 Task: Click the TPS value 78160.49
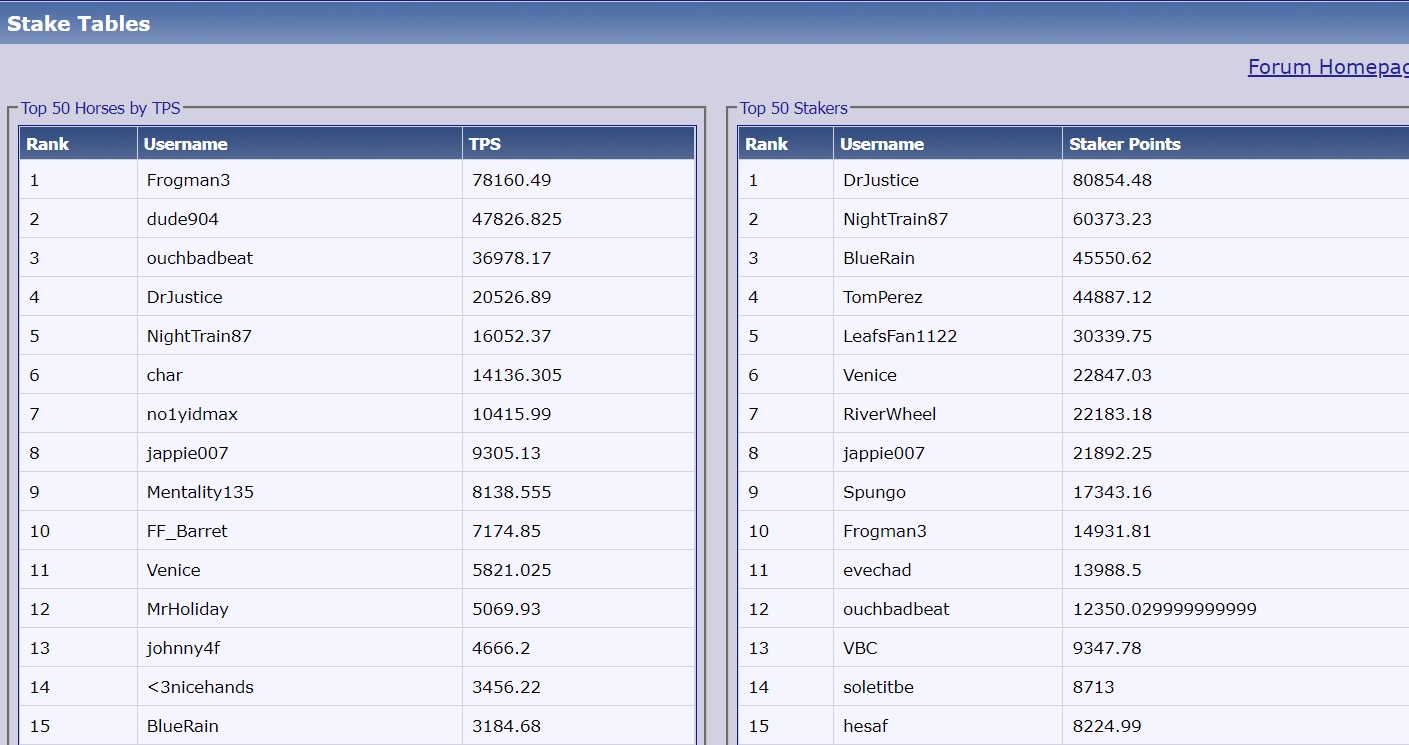511,180
